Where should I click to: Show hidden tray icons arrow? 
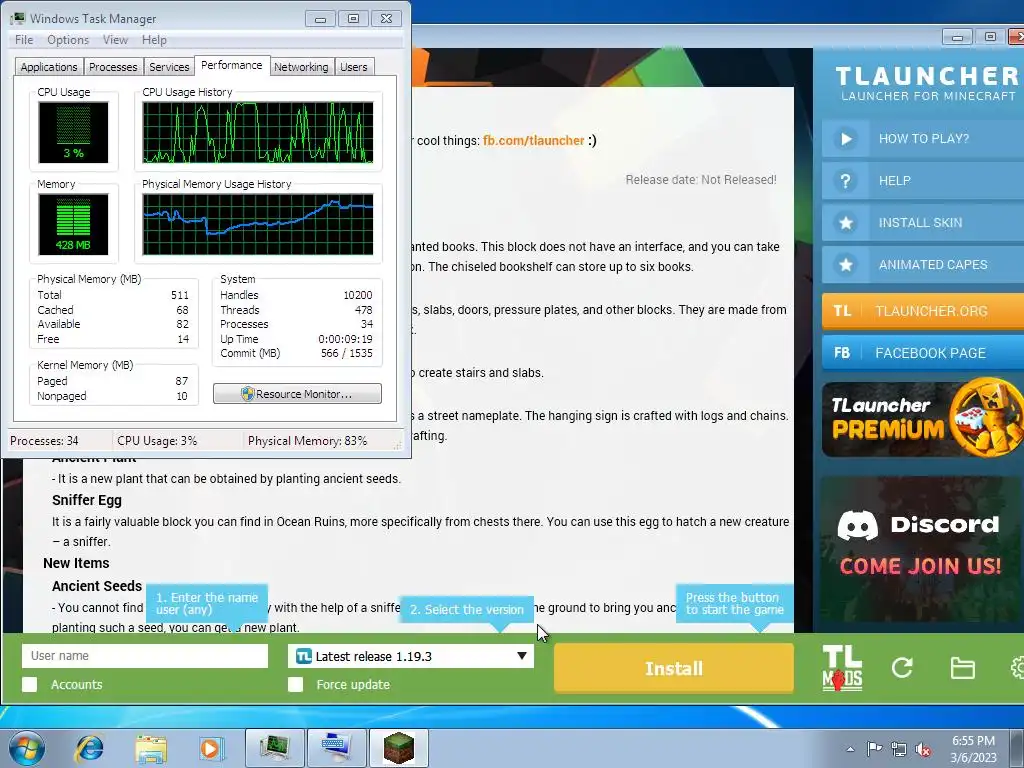(x=850, y=749)
